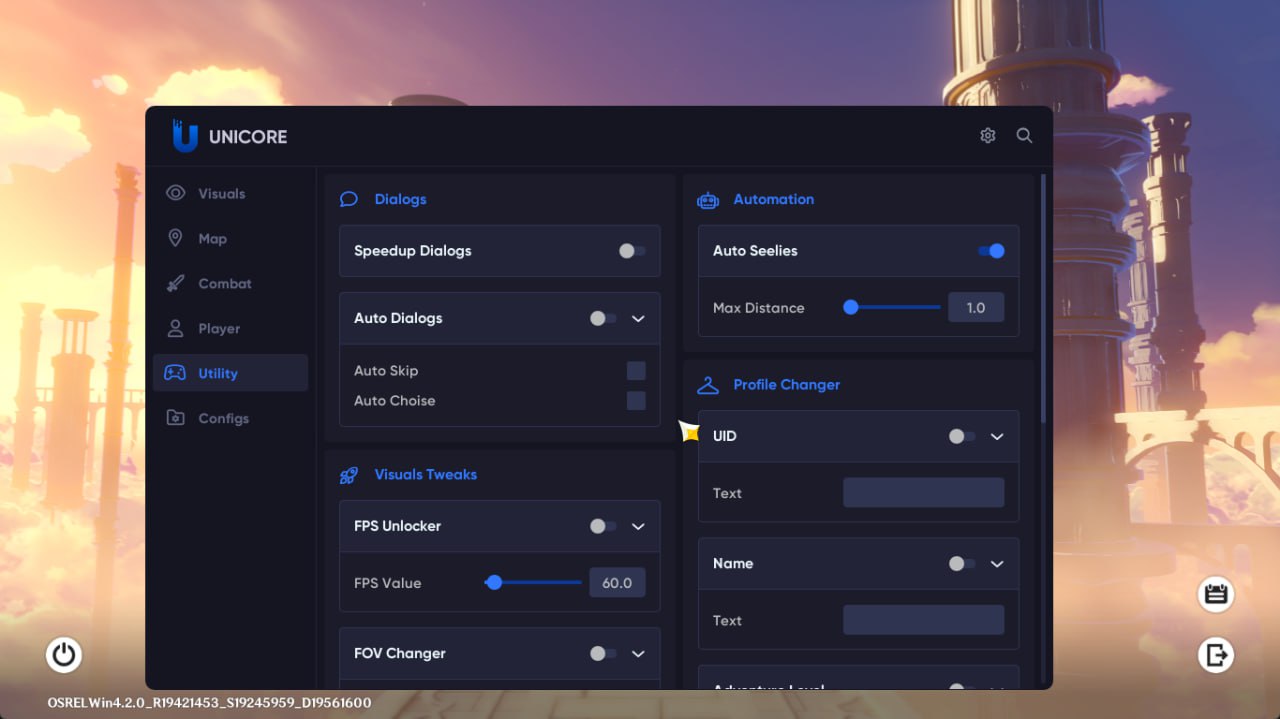Image resolution: width=1280 pixels, height=719 pixels.
Task: Click the Automation robot icon
Action: [708, 200]
